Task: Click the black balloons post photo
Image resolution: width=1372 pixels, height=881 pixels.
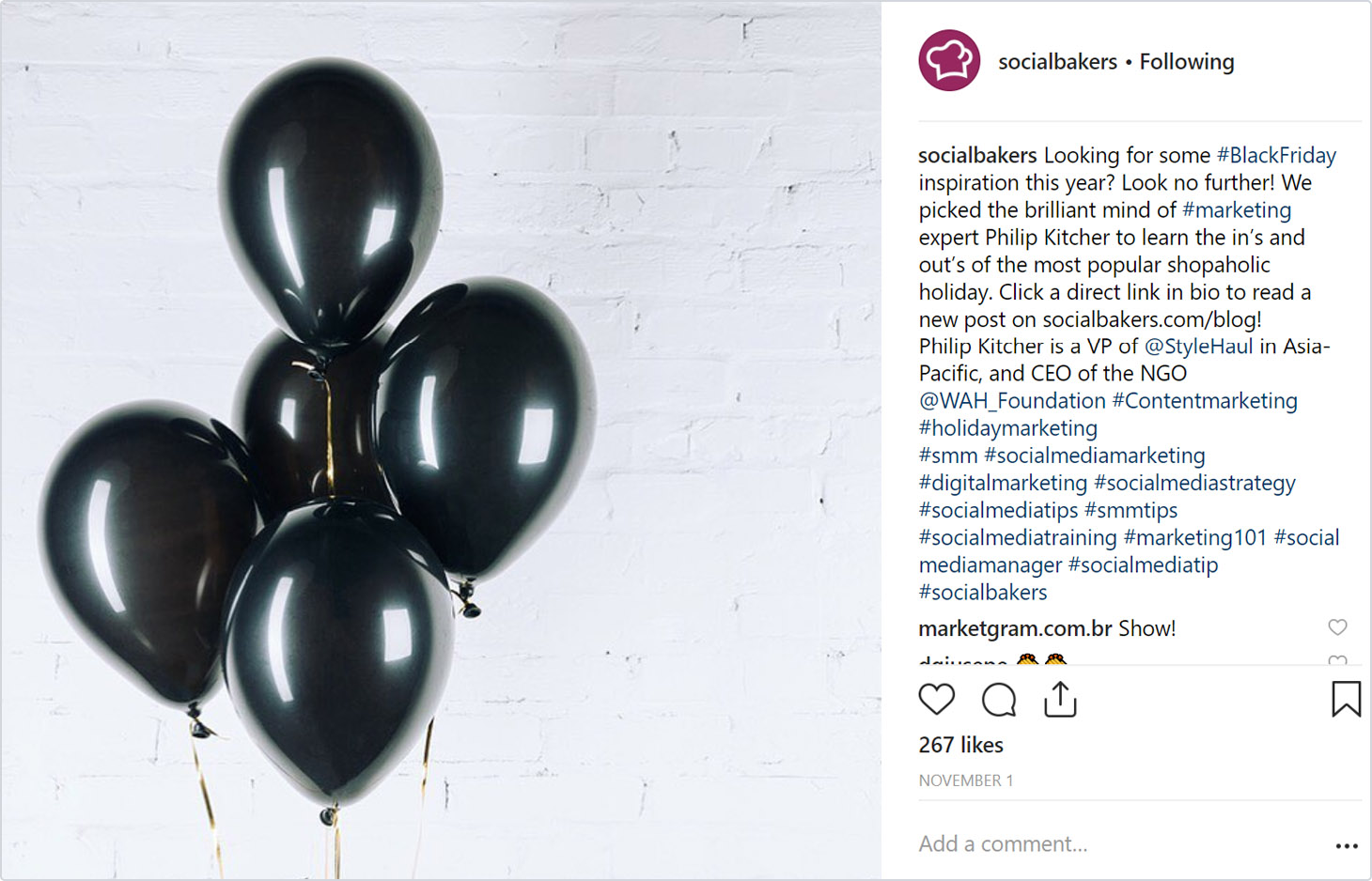Action: (441, 440)
